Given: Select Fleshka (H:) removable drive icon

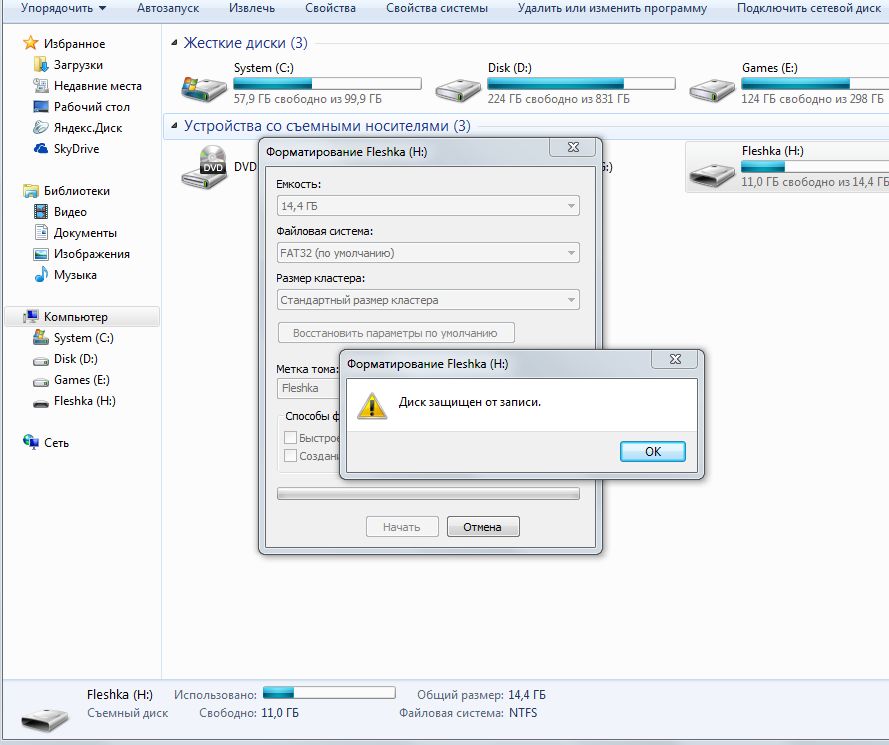Looking at the screenshot, I should pyautogui.click(x=712, y=175).
